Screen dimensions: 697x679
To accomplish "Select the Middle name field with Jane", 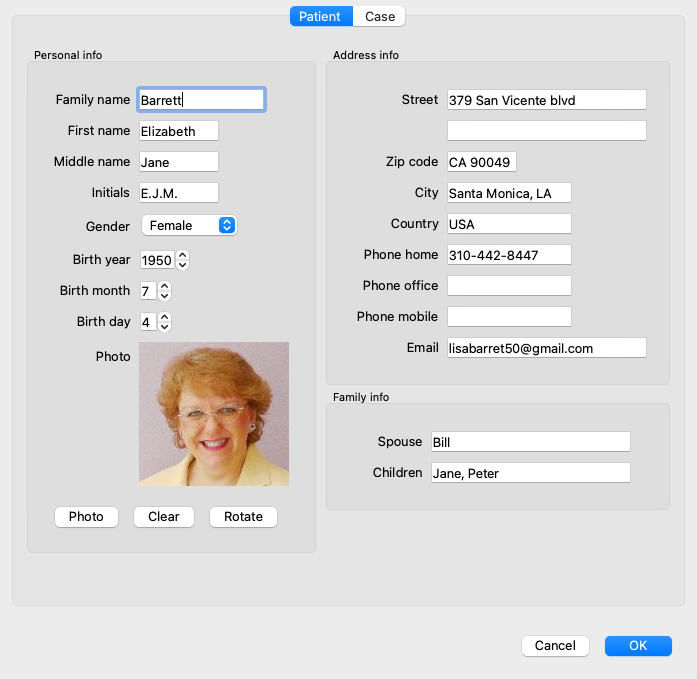I will point(179,162).
